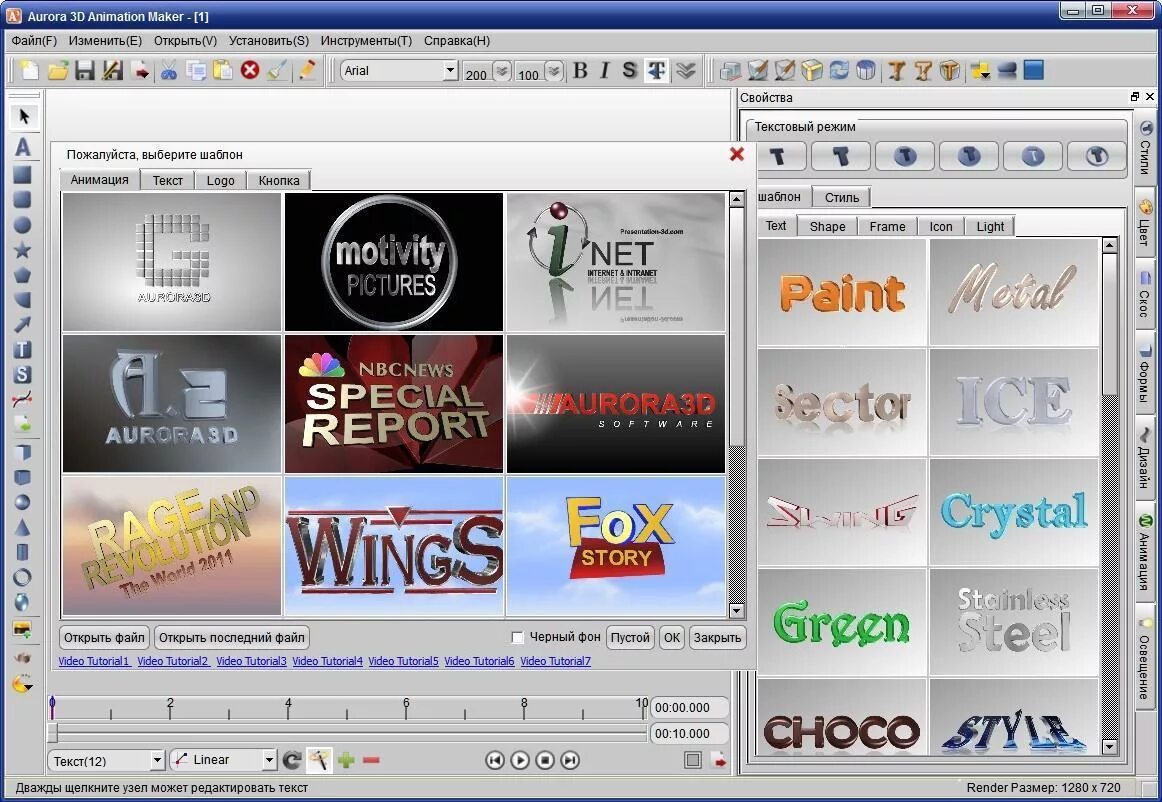
Task: Open a file with the folder icon
Action: (58, 70)
